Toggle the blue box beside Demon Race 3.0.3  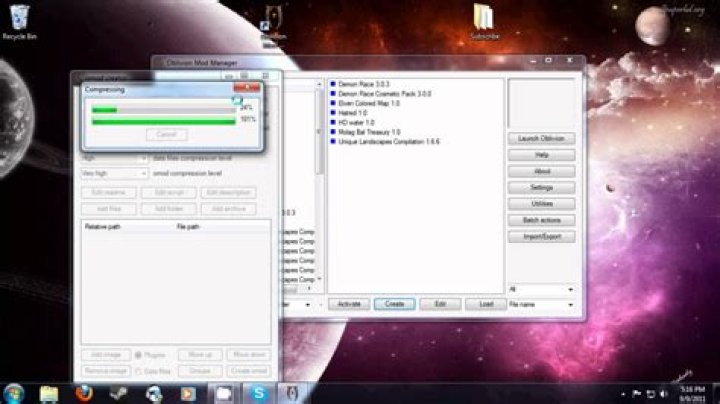pos(332,83)
